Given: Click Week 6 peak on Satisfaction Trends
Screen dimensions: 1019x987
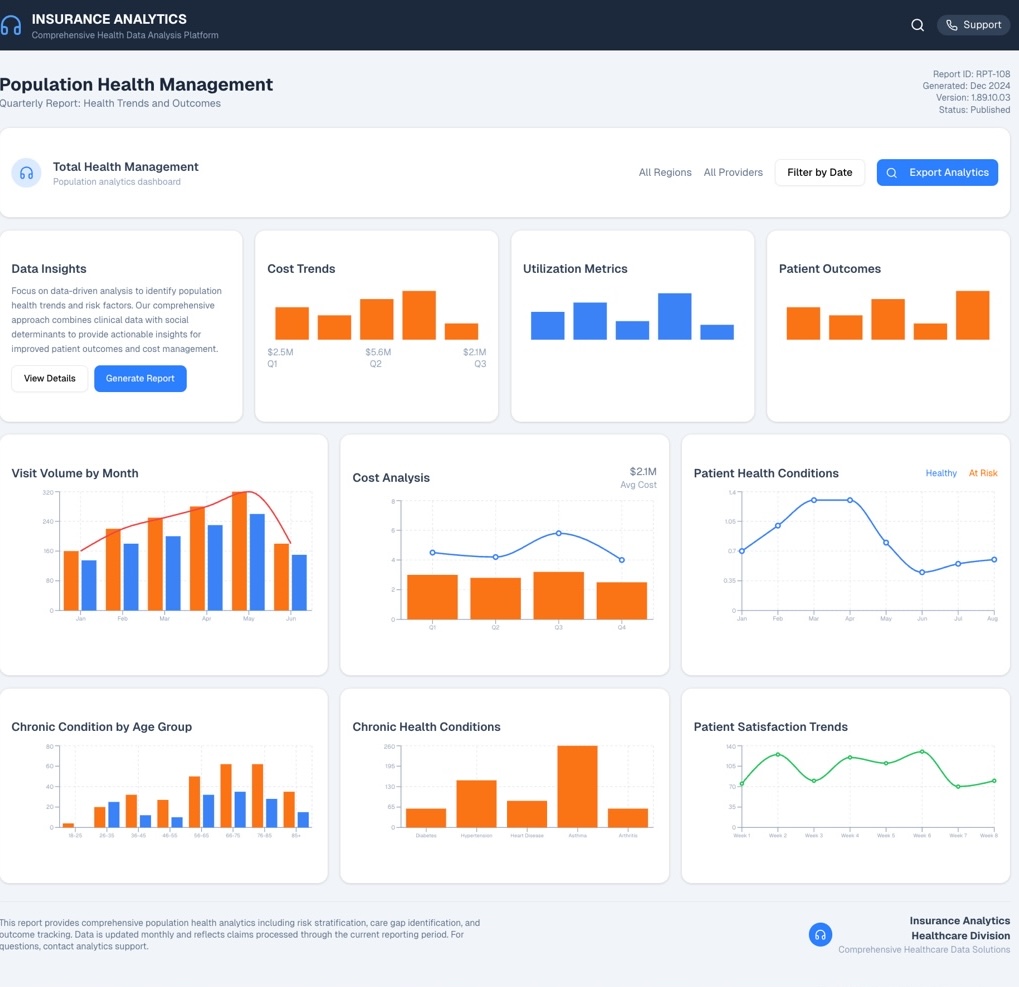Looking at the screenshot, I should pos(922,751).
